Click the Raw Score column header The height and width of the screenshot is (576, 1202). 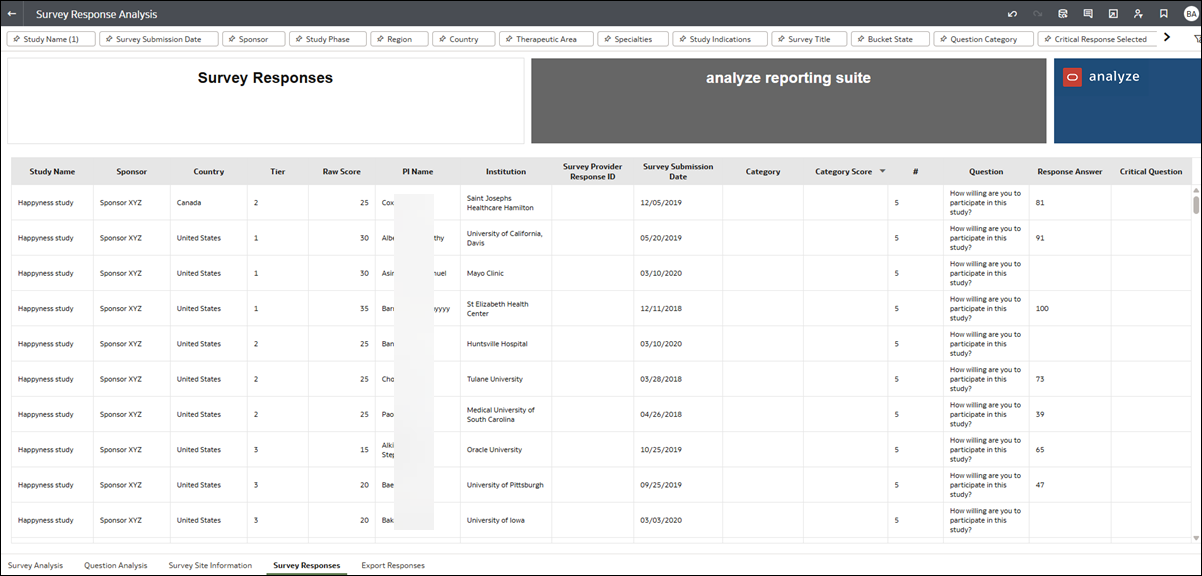[341, 171]
